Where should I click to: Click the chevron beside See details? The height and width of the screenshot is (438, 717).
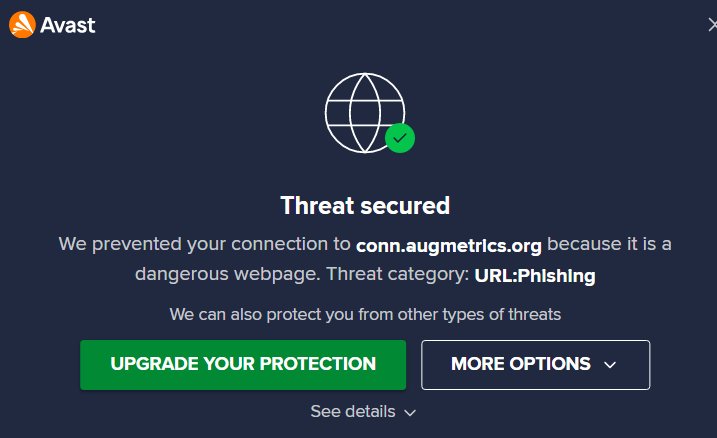tap(410, 413)
